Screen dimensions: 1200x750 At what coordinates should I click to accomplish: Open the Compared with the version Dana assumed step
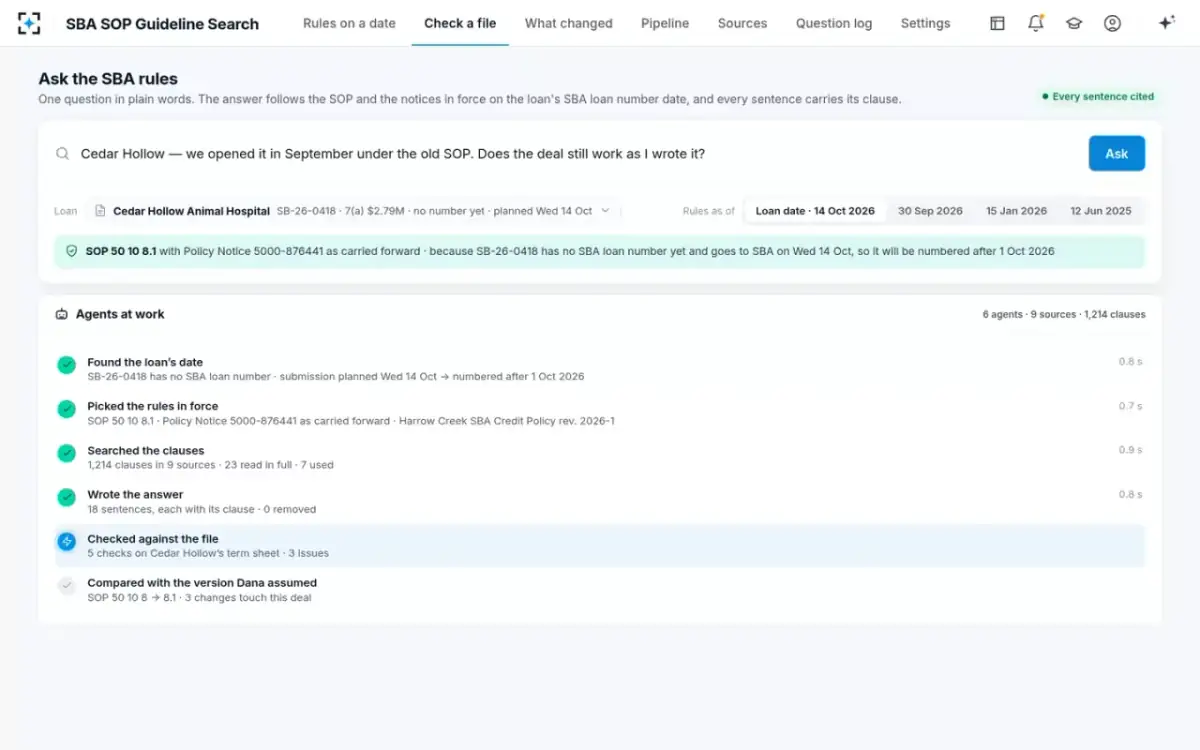coord(600,590)
